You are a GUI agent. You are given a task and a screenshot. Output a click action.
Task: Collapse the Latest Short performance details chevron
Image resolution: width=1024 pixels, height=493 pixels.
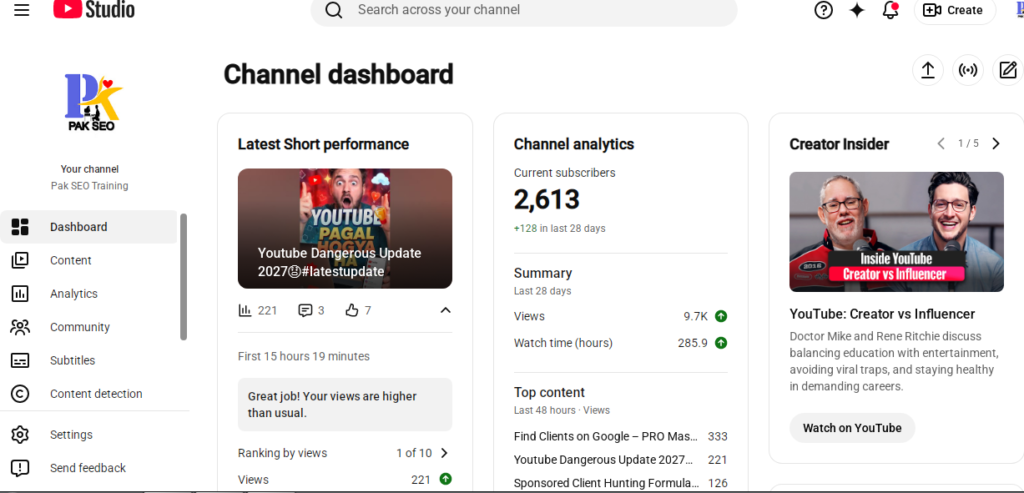[445, 310]
